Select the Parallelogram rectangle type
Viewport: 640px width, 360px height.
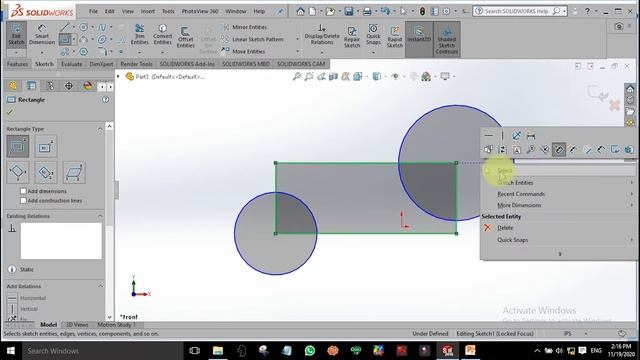point(74,172)
